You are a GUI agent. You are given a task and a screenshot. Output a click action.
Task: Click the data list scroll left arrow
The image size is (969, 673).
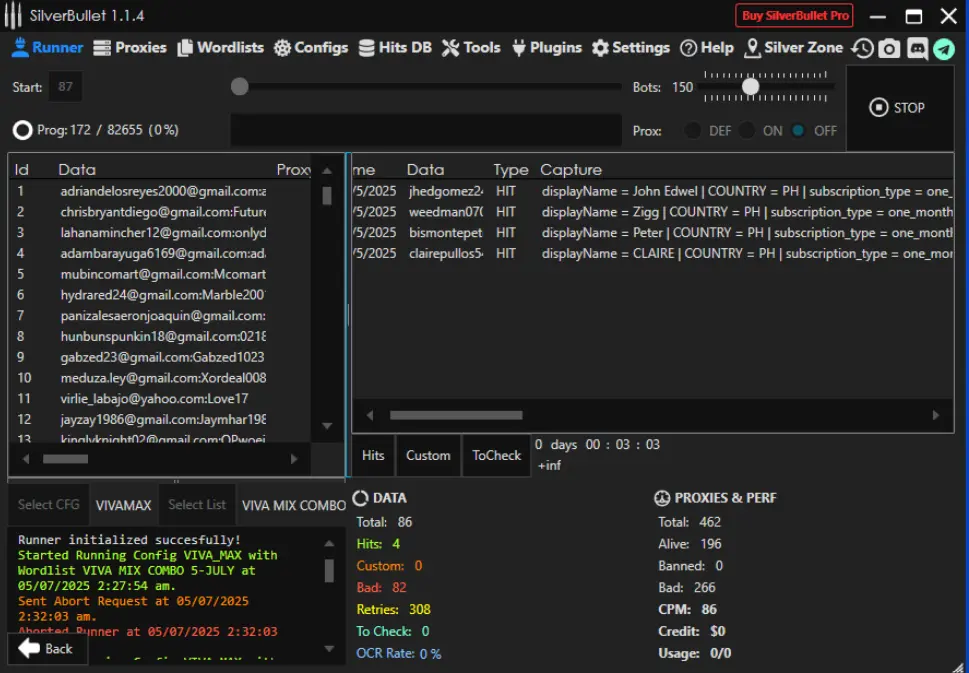pyautogui.click(x=25, y=459)
